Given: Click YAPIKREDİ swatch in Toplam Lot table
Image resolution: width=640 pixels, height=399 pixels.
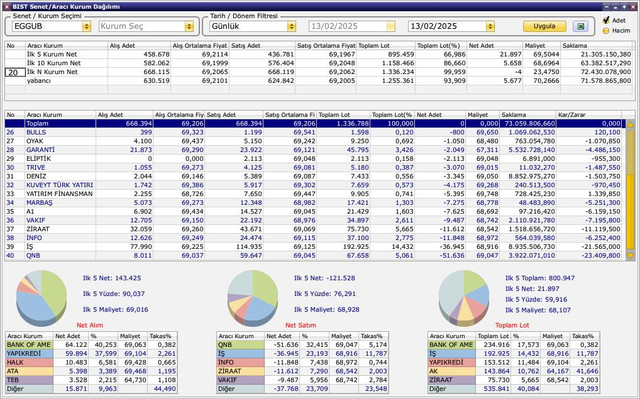Looking at the screenshot, I should (451, 362).
